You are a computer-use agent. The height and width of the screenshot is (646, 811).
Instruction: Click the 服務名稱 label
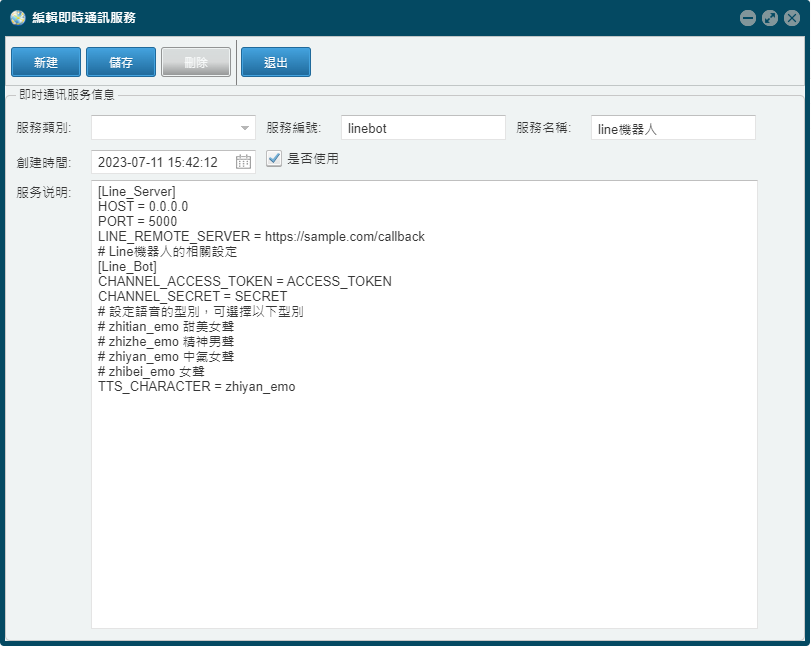click(x=543, y=128)
